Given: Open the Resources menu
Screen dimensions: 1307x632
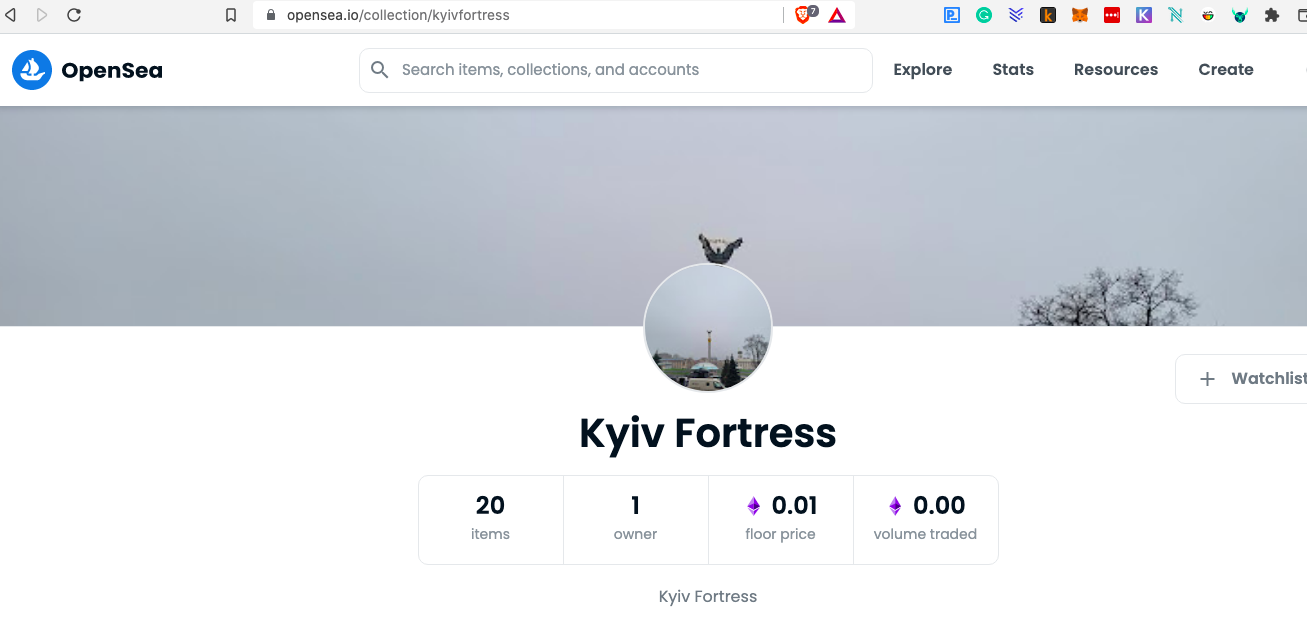Looking at the screenshot, I should (1116, 70).
